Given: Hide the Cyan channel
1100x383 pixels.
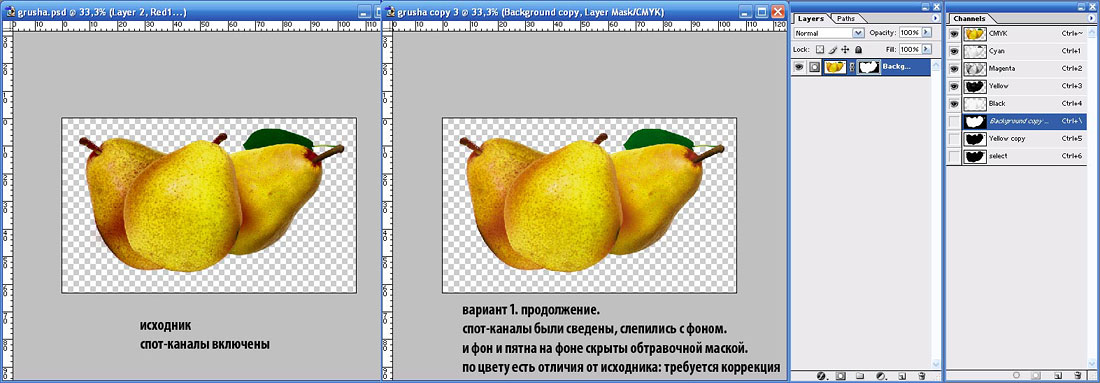Looking at the screenshot, I should click(x=953, y=51).
